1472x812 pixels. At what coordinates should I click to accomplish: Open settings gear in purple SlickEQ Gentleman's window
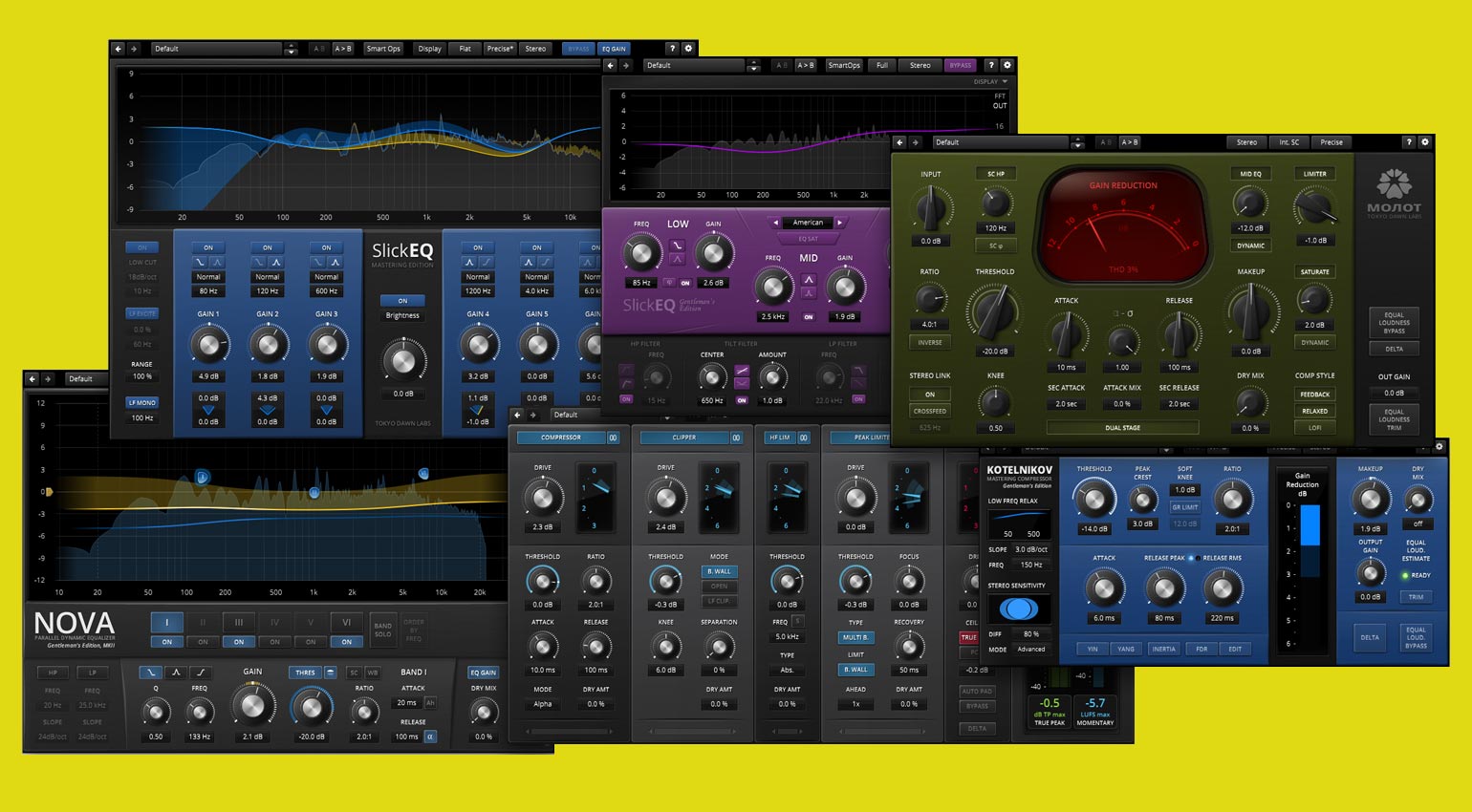(1007, 65)
